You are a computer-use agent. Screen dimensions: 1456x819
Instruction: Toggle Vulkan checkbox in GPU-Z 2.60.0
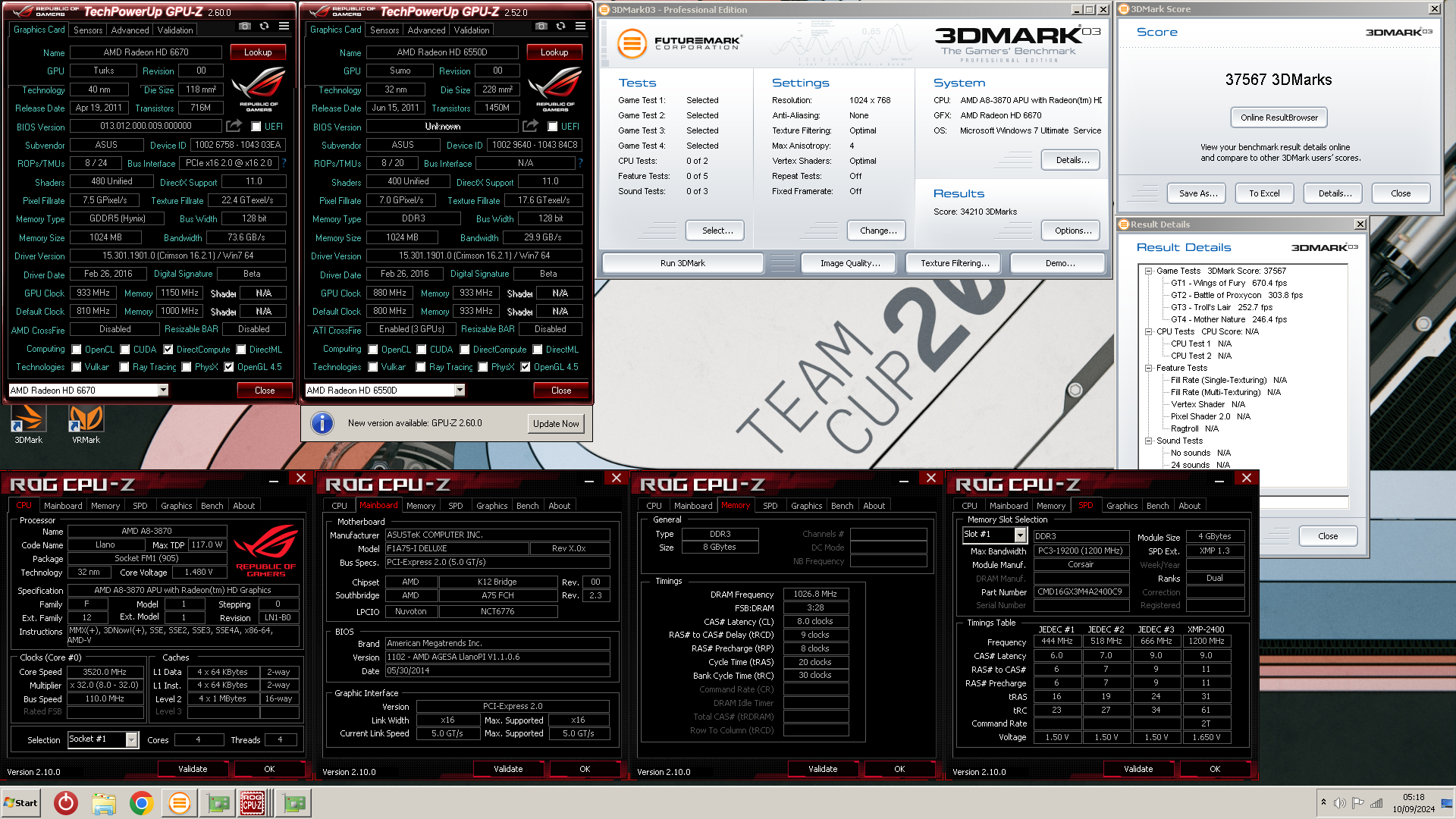[77, 367]
